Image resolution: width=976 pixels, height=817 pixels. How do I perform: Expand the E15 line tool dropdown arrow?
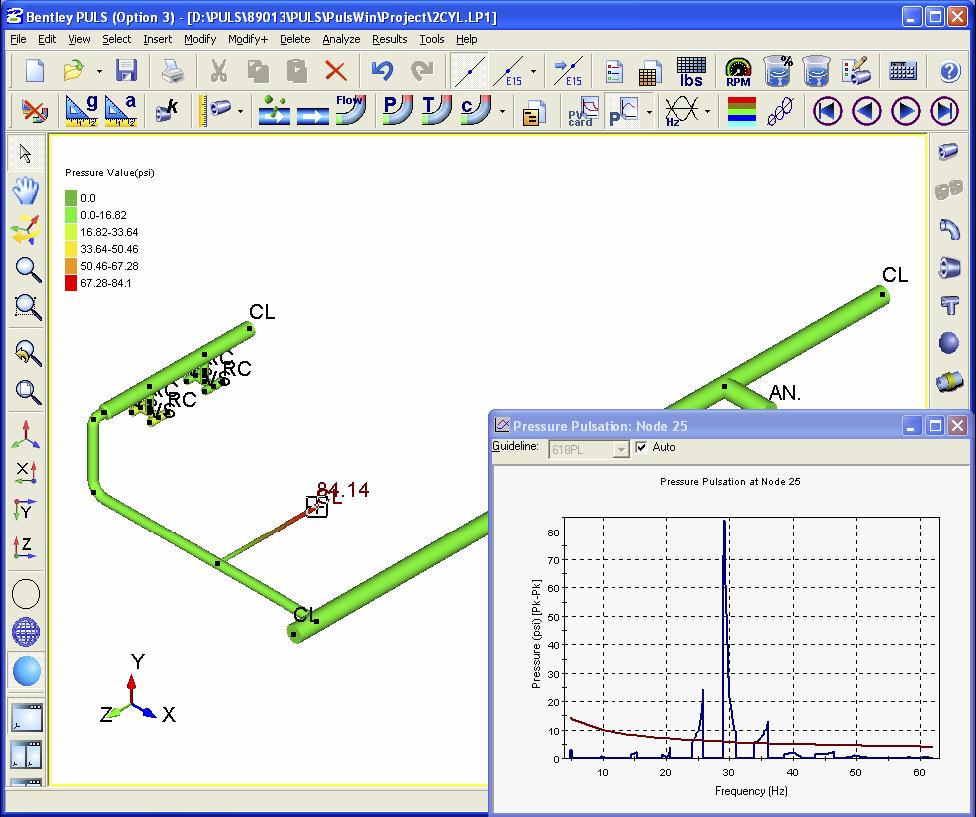click(533, 72)
